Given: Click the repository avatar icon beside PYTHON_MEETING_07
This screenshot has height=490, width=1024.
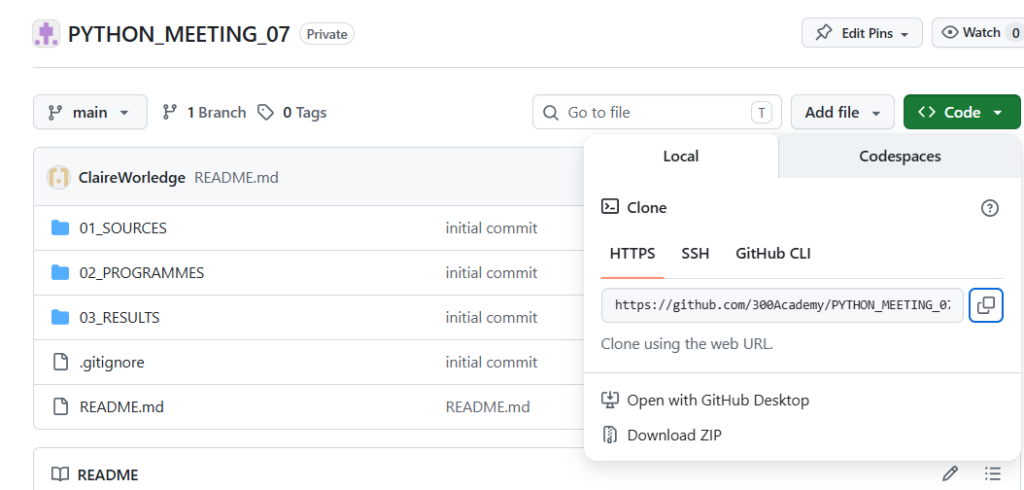Looking at the screenshot, I should point(46,34).
